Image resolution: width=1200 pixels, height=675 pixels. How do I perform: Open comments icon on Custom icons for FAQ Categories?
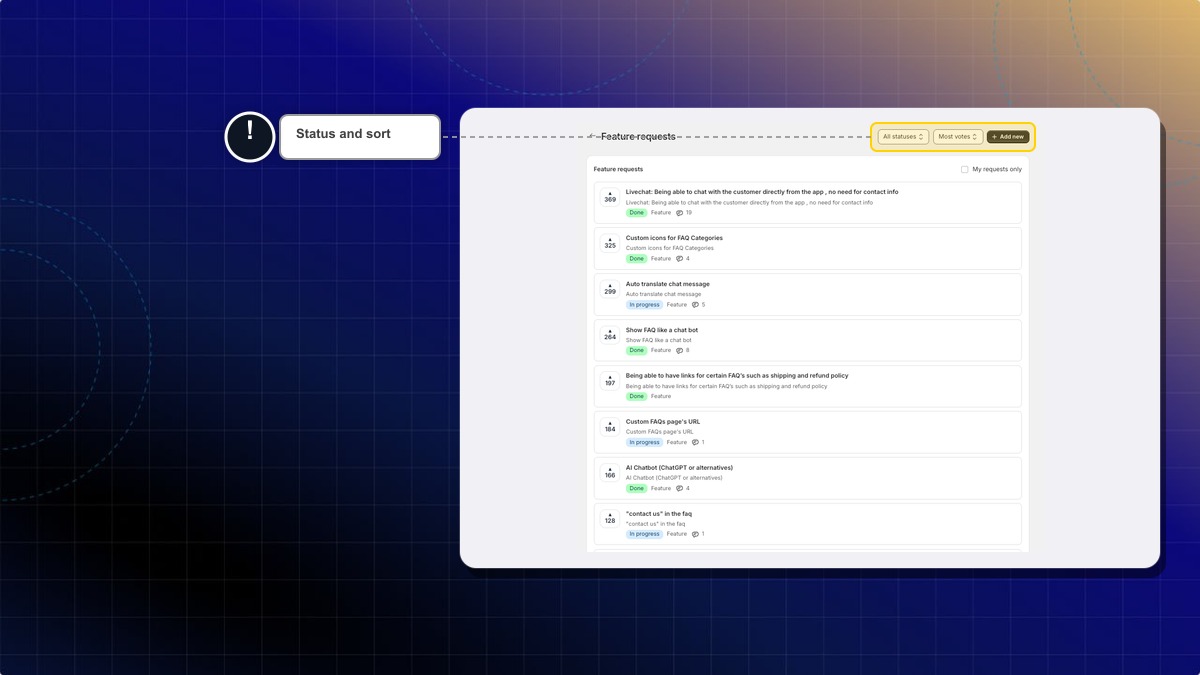pos(680,259)
